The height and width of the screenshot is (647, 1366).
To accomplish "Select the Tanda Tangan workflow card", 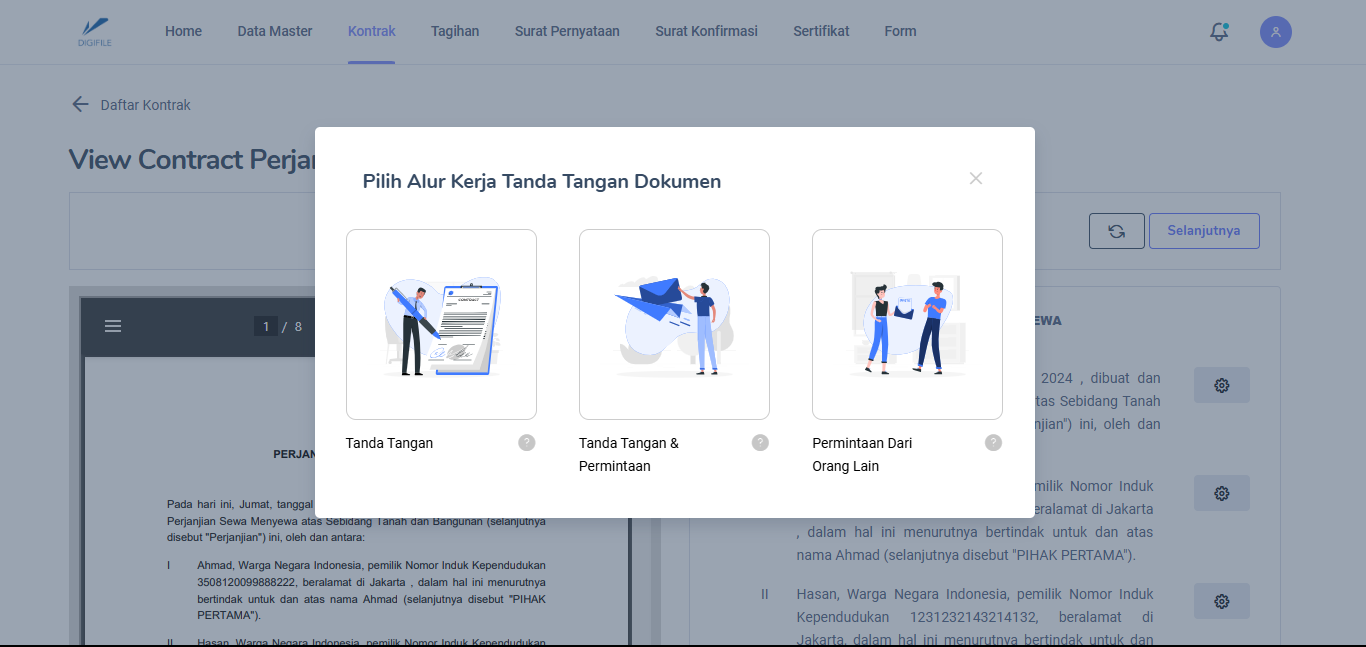I will point(441,324).
